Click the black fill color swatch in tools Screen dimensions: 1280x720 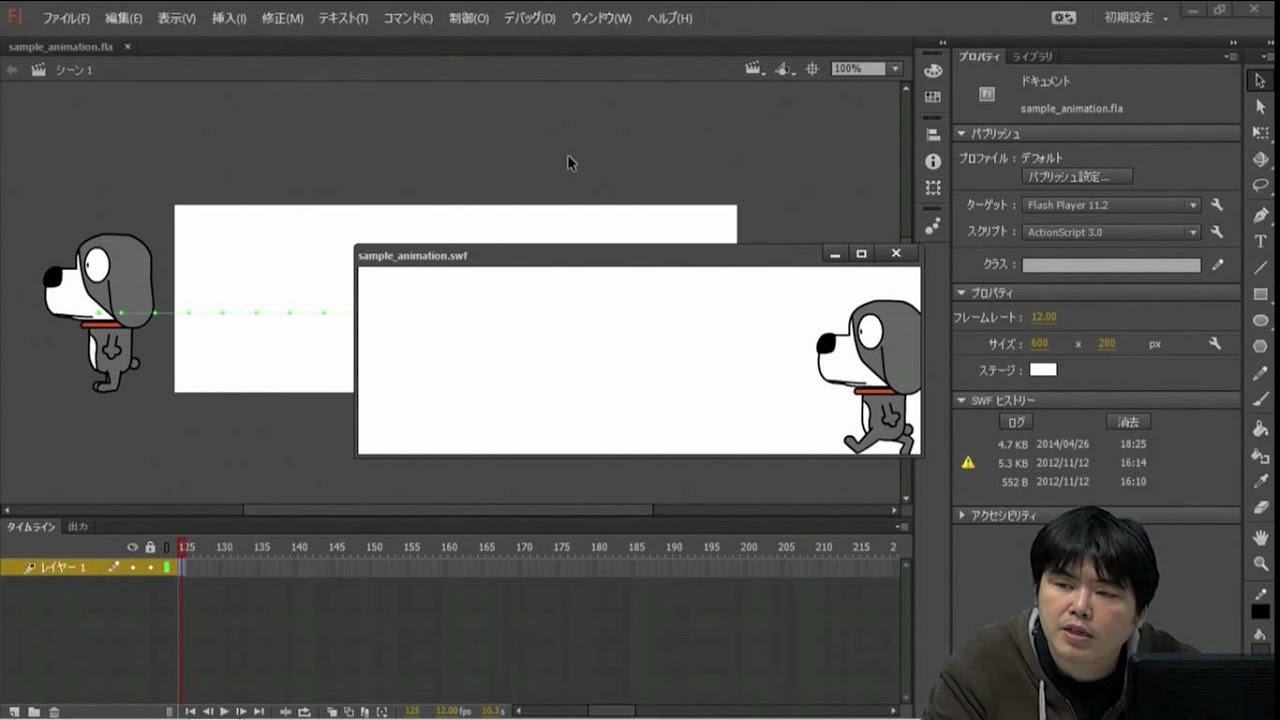1261,611
